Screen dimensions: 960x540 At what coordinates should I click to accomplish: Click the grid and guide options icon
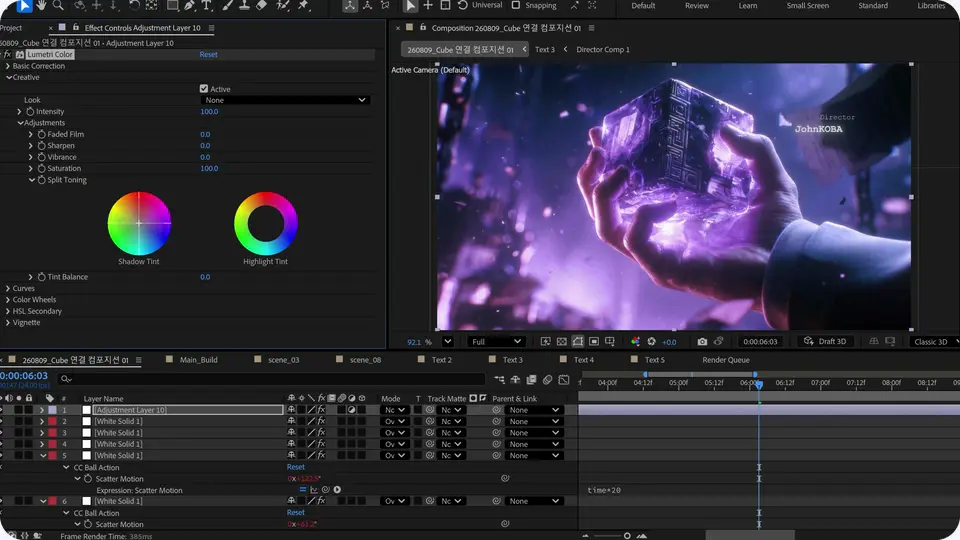610,342
